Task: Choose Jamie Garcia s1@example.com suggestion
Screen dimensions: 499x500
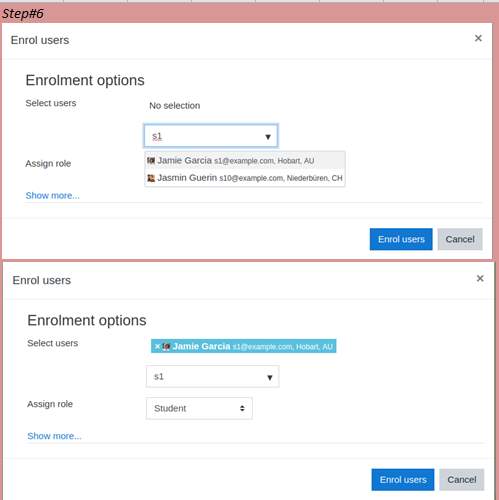Action: point(245,161)
